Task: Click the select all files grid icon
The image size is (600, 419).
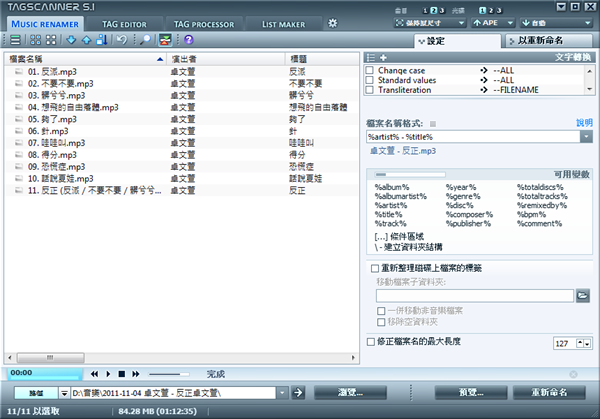Action: tap(35, 40)
